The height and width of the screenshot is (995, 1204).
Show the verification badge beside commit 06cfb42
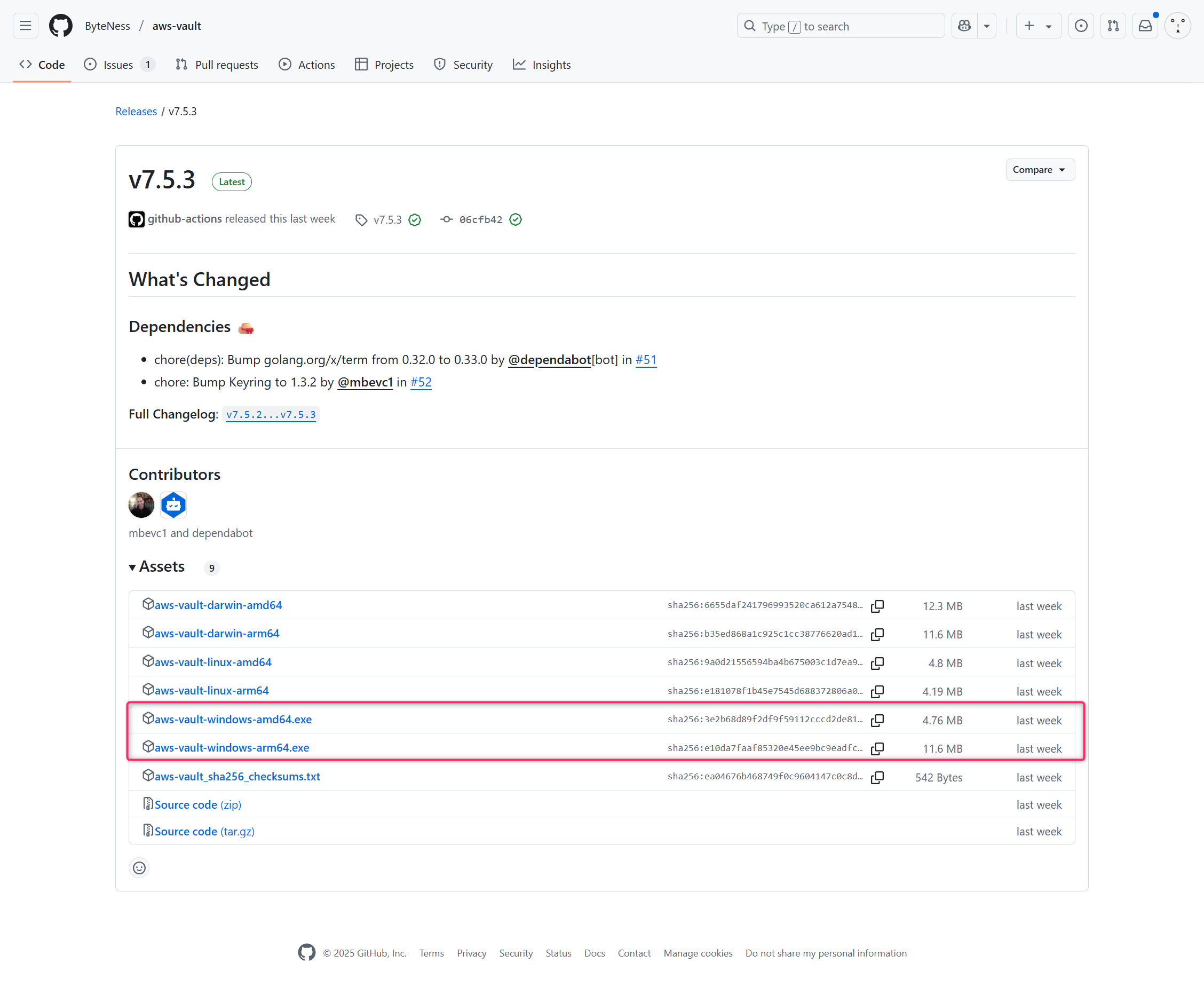click(x=515, y=219)
